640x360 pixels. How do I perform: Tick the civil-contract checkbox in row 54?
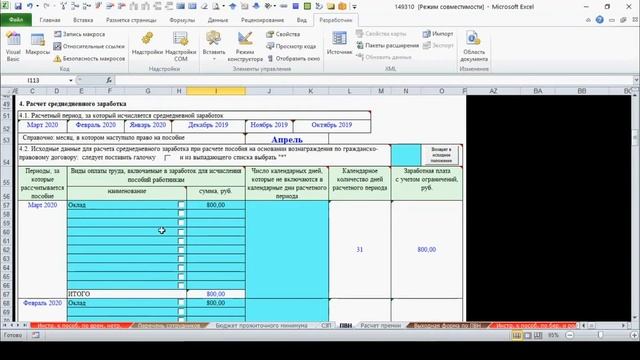pos(167,158)
